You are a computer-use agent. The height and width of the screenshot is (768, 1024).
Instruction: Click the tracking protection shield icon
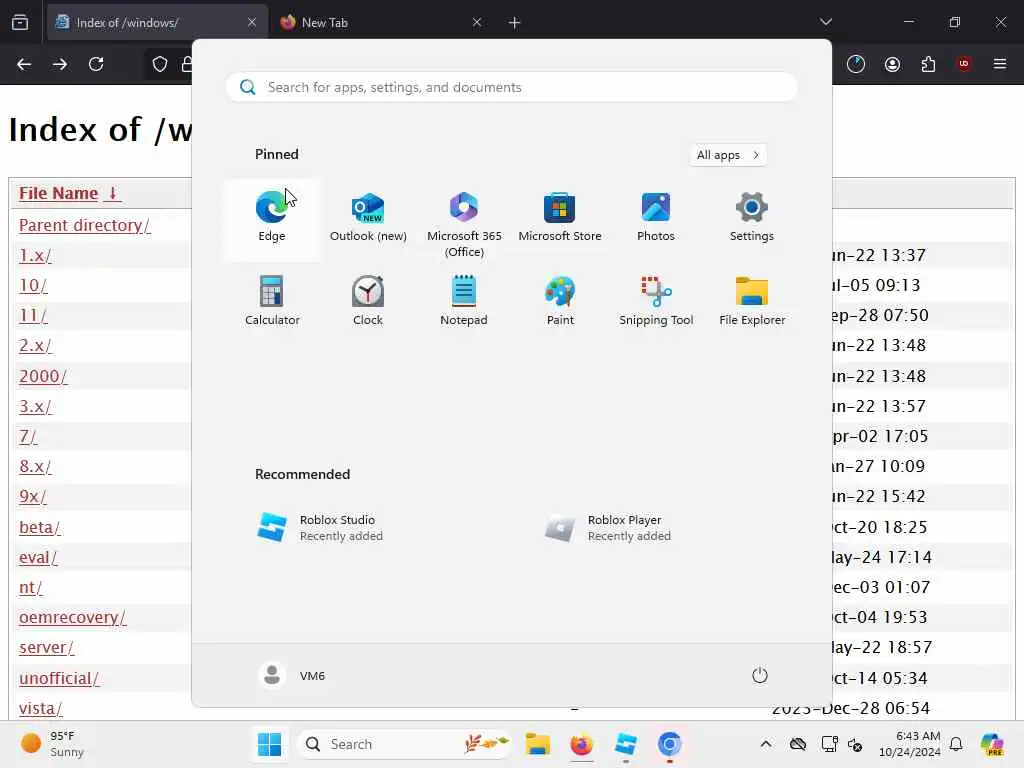[160, 64]
